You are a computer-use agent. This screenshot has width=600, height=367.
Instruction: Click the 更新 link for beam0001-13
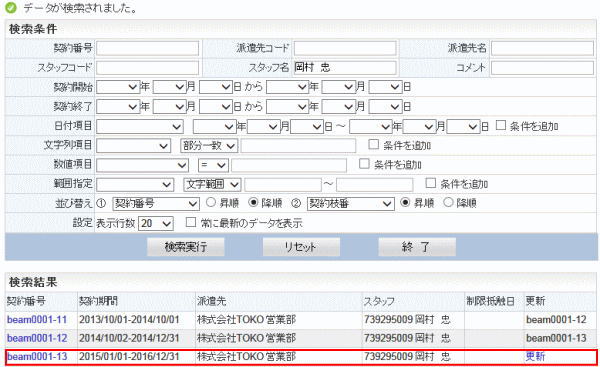tap(535, 357)
